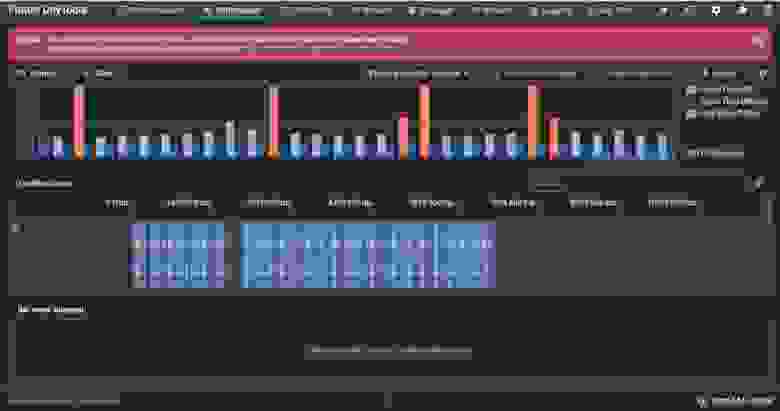The height and width of the screenshot is (411, 780).
Task: Select the wider blue block in the track
Action: pos(368,255)
